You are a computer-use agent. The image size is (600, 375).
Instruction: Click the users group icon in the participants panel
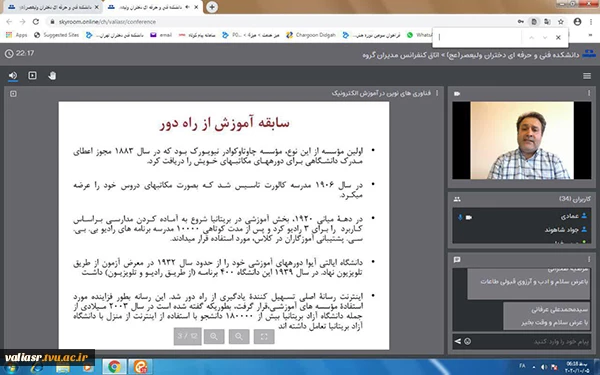[457, 199]
